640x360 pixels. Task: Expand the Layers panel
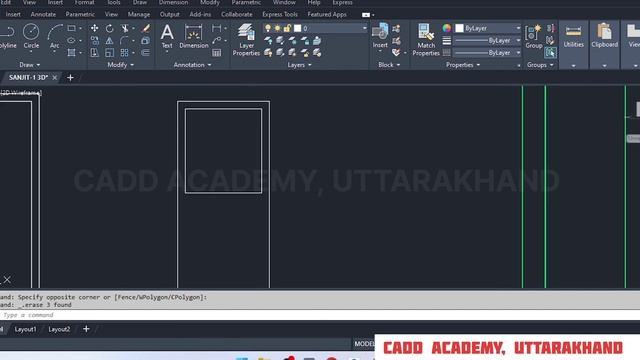pyautogui.click(x=299, y=65)
